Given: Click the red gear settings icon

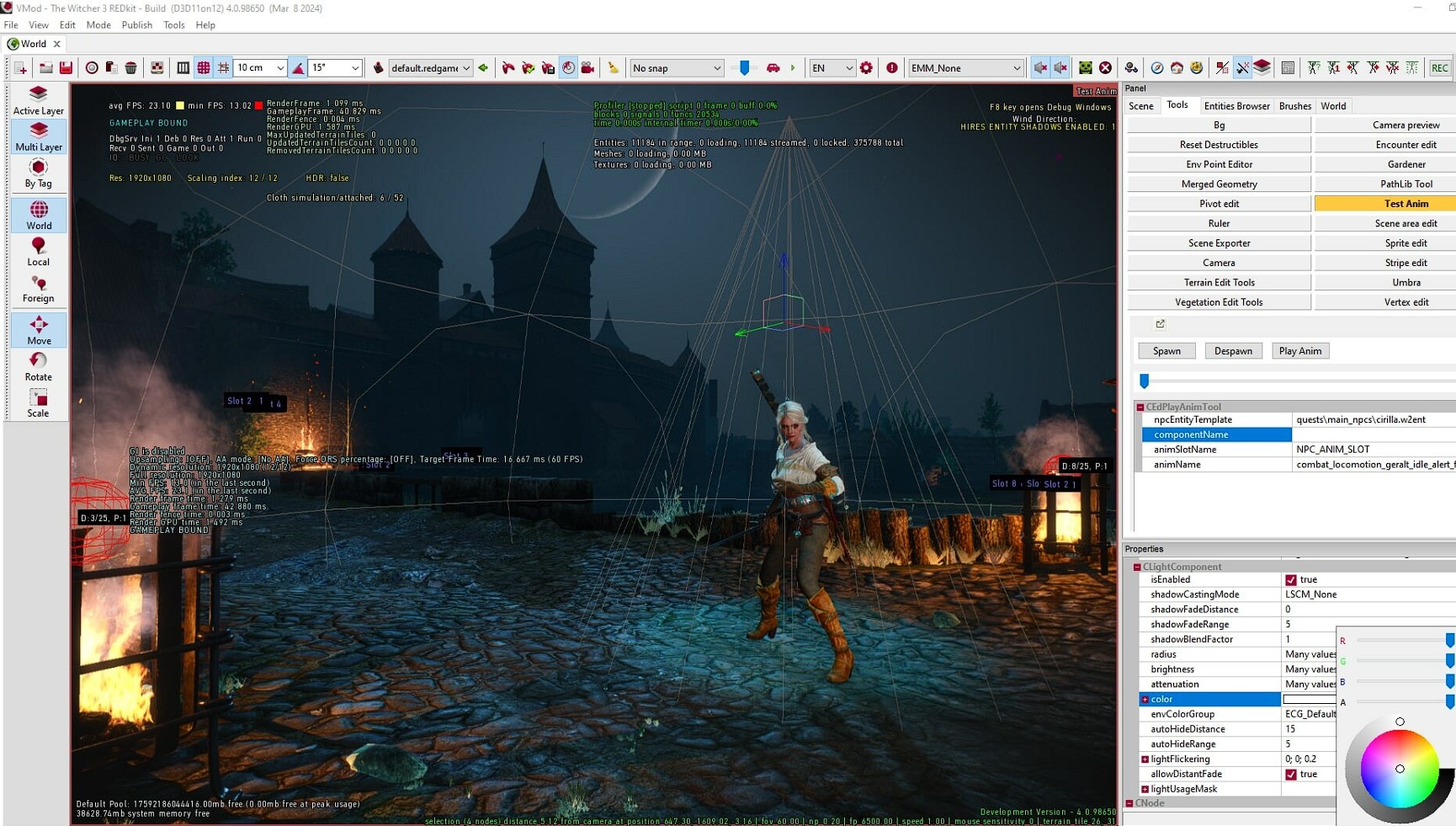Looking at the screenshot, I should tap(866, 68).
